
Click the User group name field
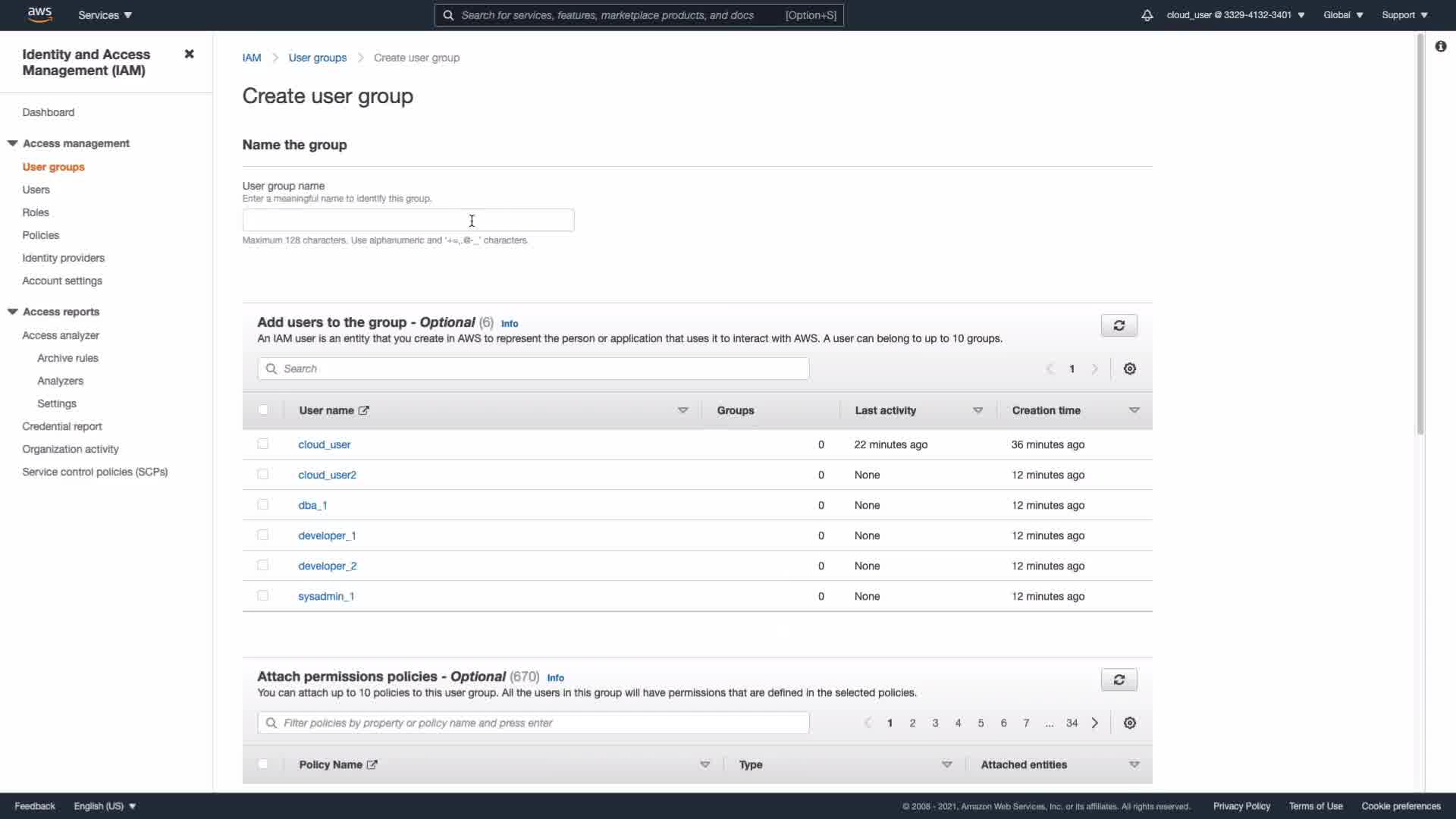tap(408, 220)
